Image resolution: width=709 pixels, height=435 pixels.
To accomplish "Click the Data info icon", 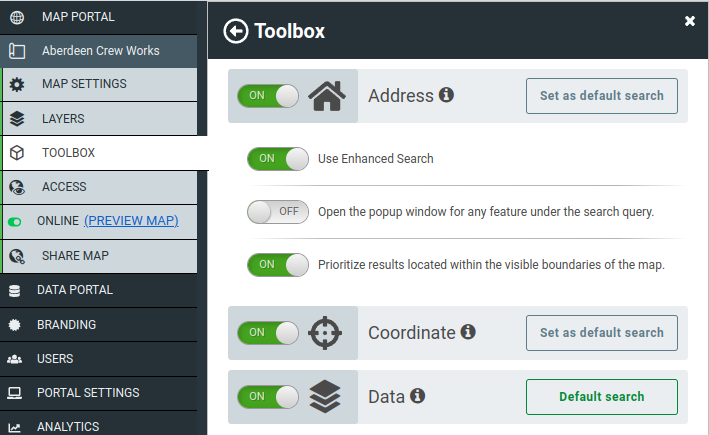I will point(417,396).
